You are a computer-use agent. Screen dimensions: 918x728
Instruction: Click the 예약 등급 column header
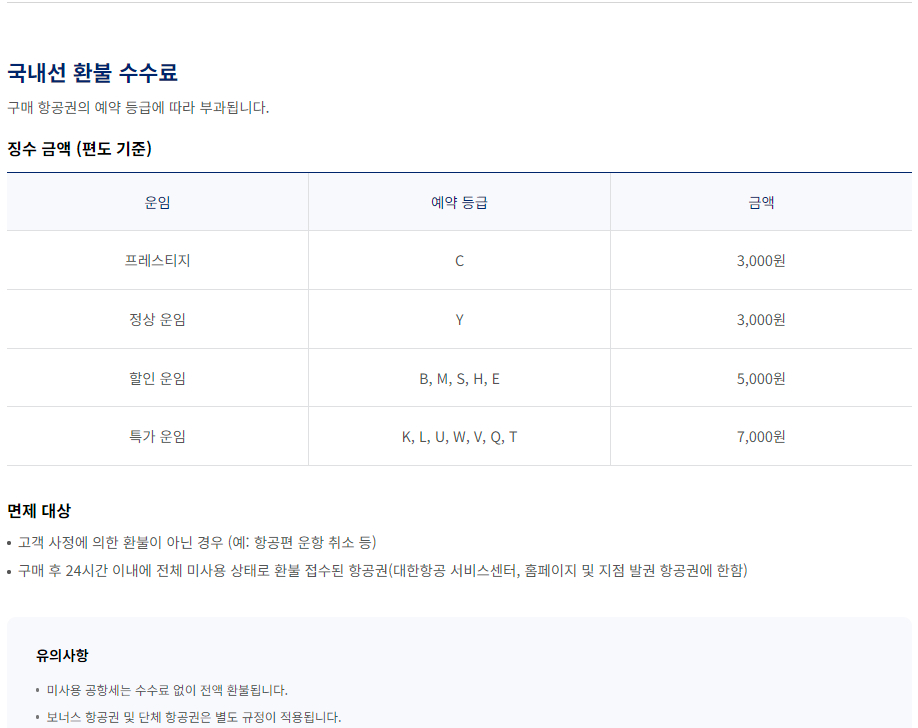pos(459,201)
